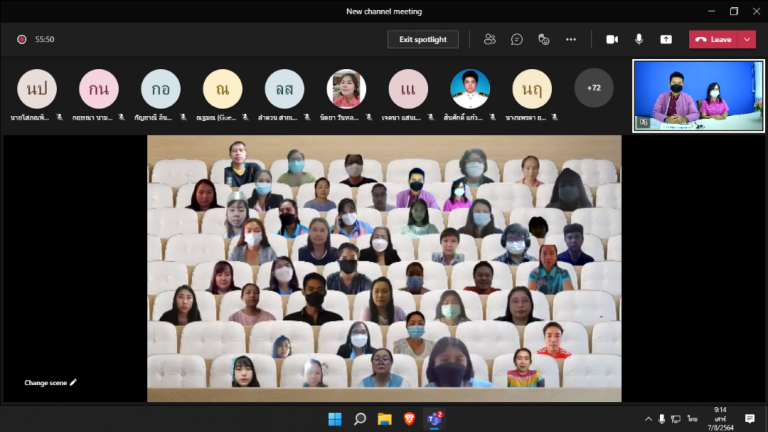Image resolution: width=768 pixels, height=432 pixels.
Task: Click the network icon in system tray
Action: 676,419
